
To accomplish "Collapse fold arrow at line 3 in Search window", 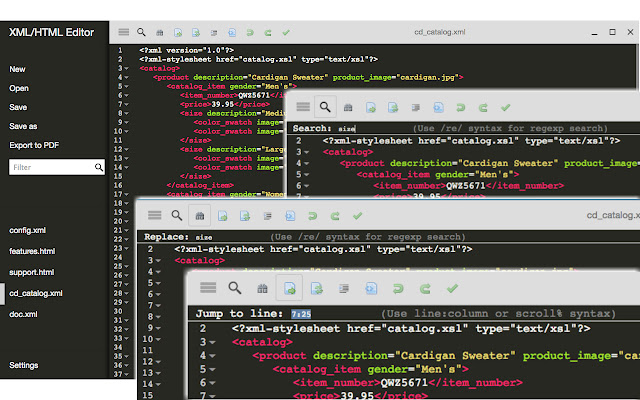I will (x=307, y=152).
